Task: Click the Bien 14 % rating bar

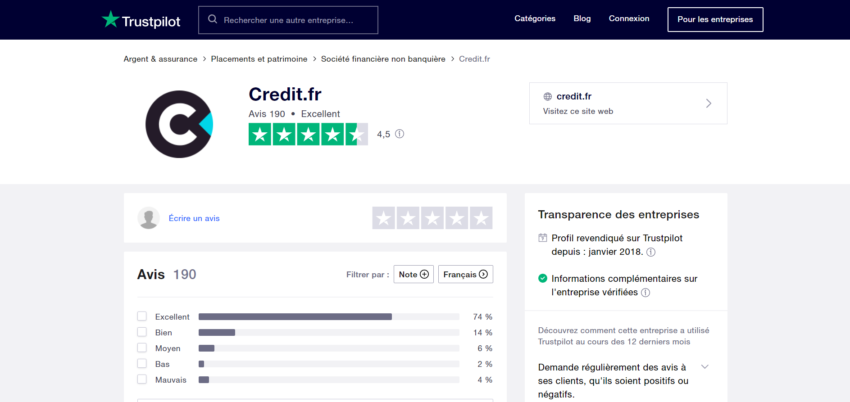Action: 329,332
